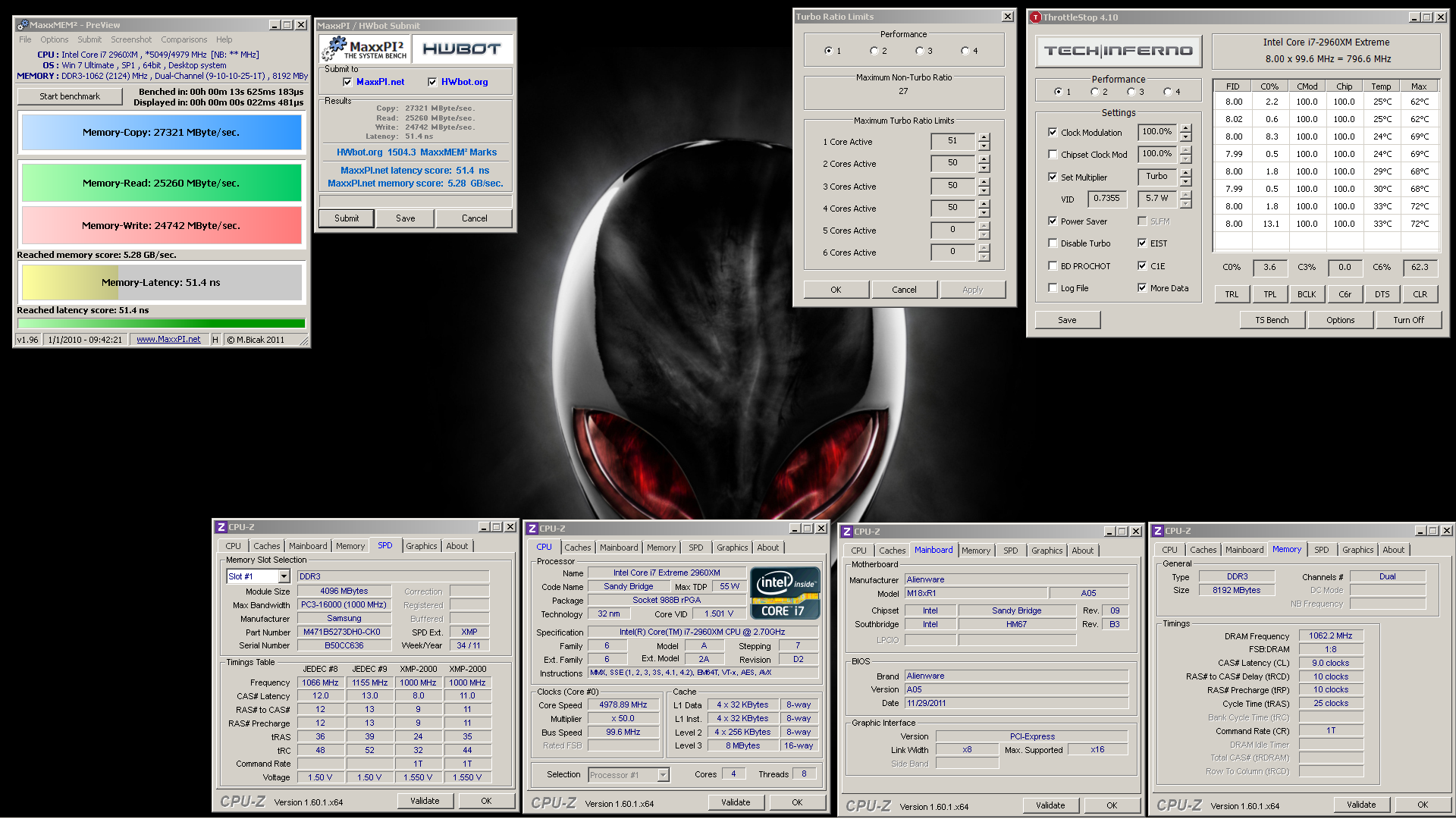This screenshot has height=819, width=1456.
Task: Click the TechInferno logo in ThrottleStop
Action: (1119, 51)
